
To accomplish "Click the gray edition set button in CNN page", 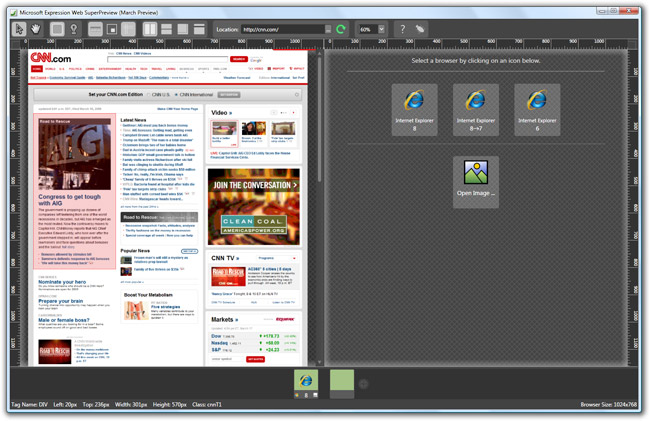I will [x=229, y=95].
